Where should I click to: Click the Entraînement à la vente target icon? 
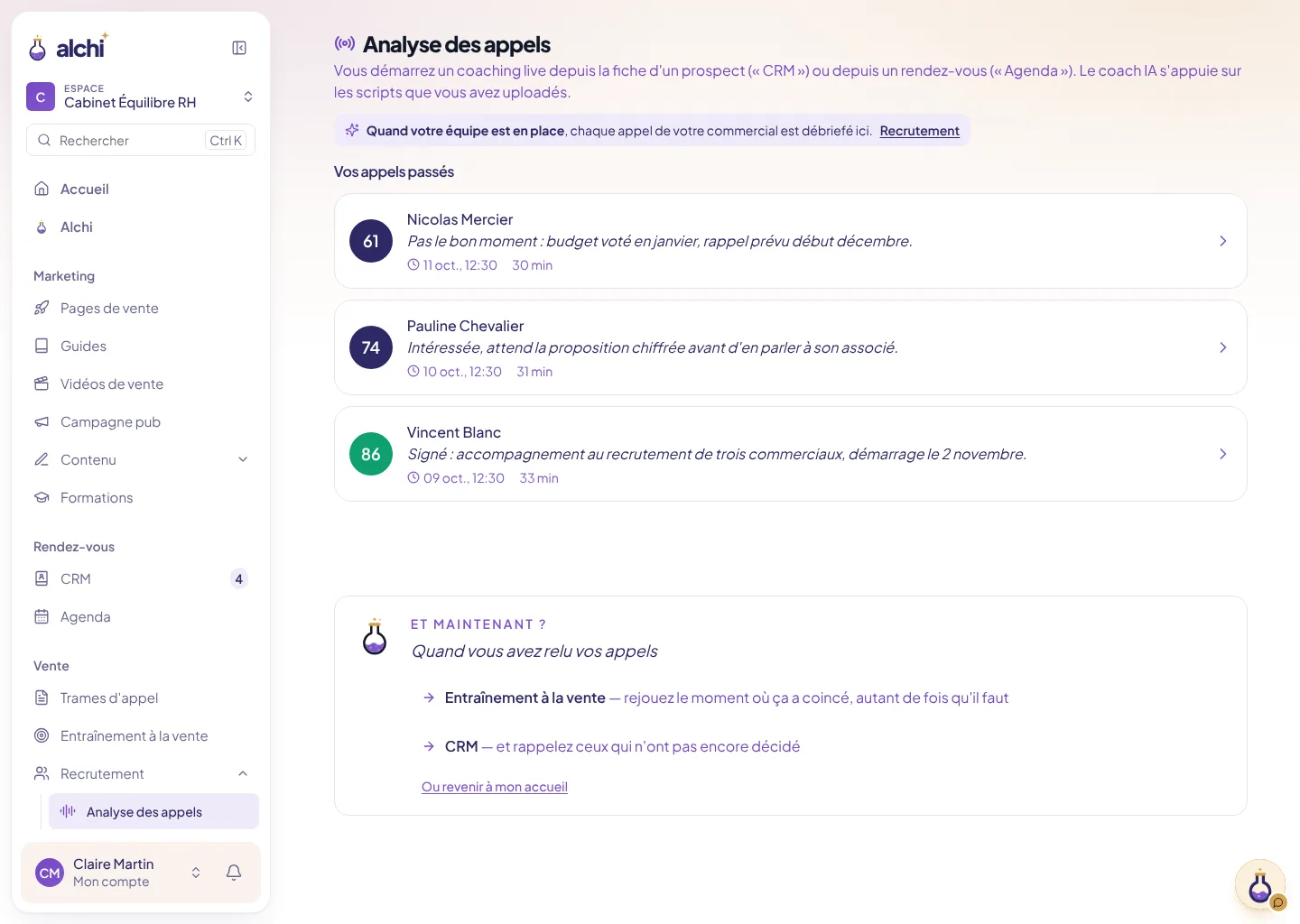[x=42, y=735]
